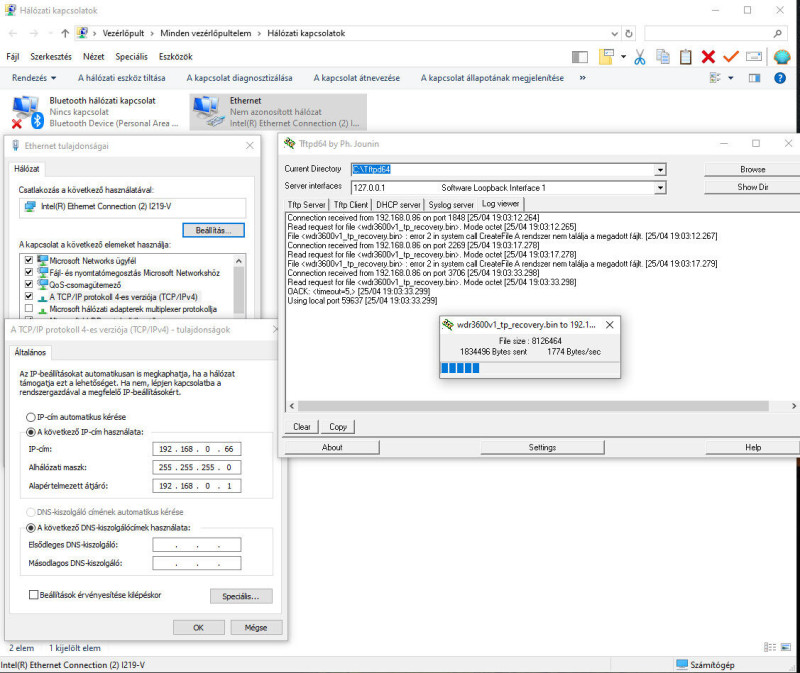
Task: Click the rename icon in toolbar
Action: [754, 57]
